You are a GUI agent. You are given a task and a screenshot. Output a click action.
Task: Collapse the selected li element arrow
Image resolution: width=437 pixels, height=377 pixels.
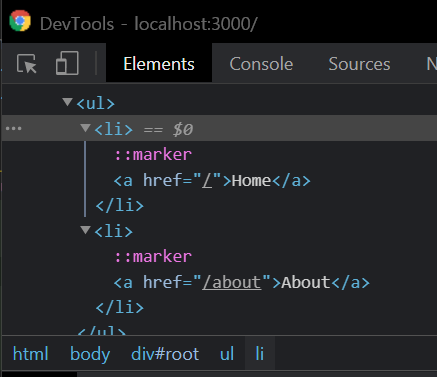coord(86,128)
